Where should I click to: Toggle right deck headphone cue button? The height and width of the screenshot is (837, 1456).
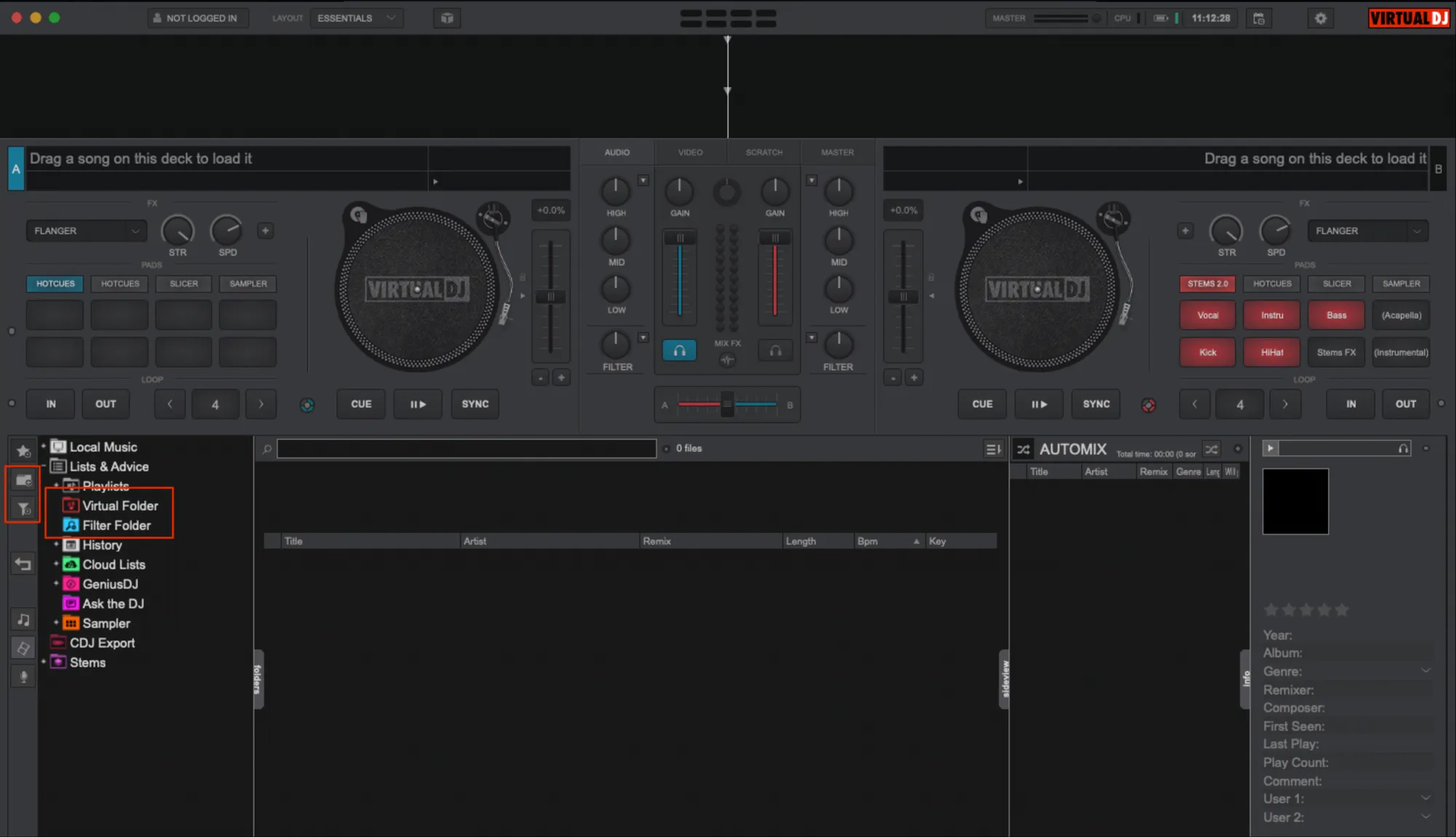click(775, 351)
